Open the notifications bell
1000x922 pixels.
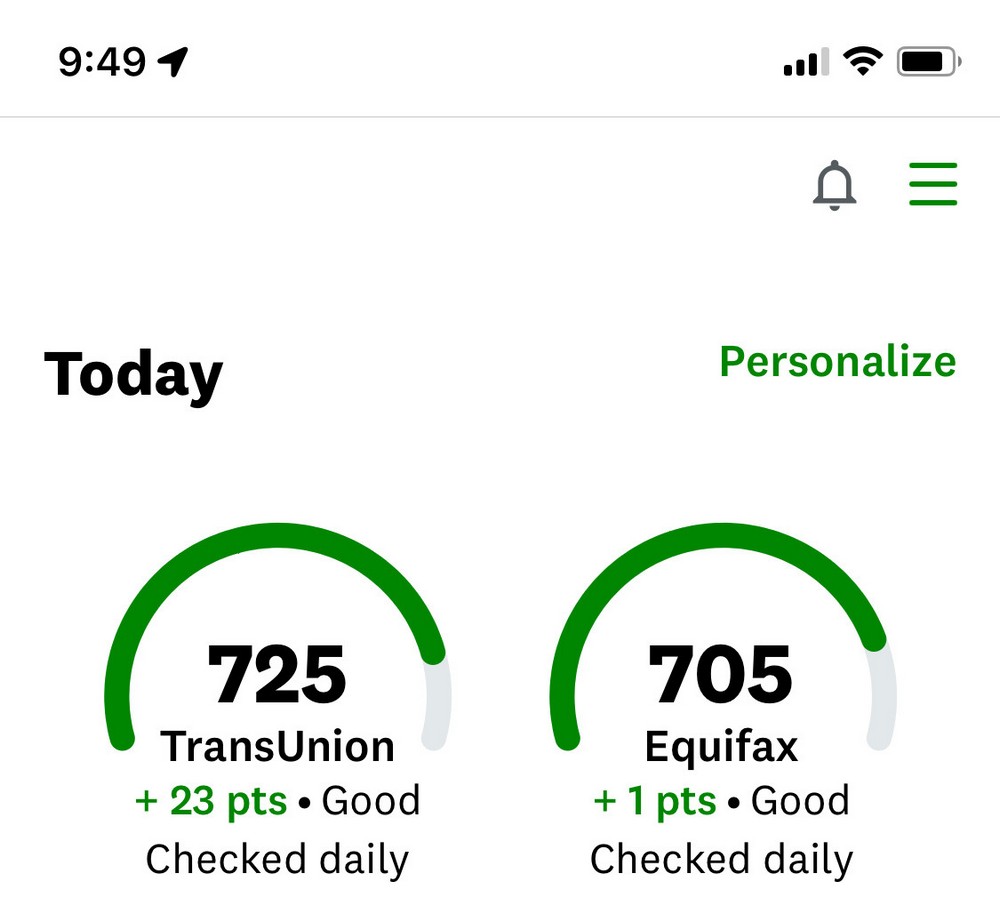point(835,185)
